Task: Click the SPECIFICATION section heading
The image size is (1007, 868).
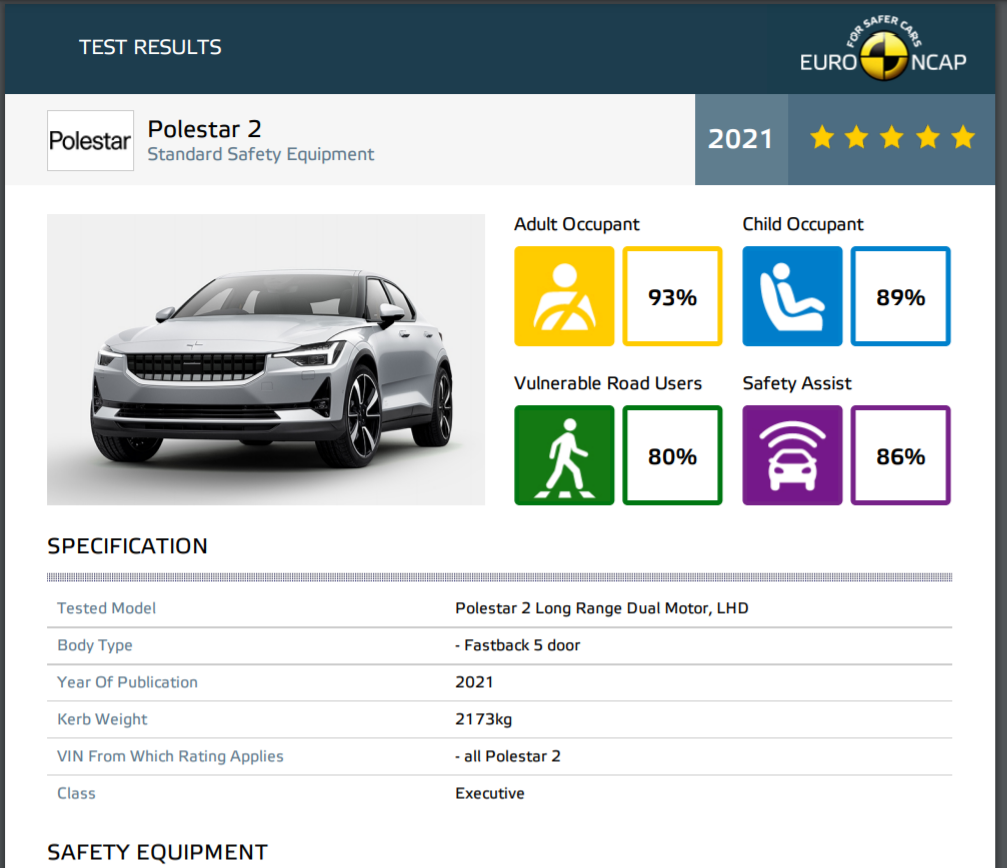Action: tap(127, 546)
